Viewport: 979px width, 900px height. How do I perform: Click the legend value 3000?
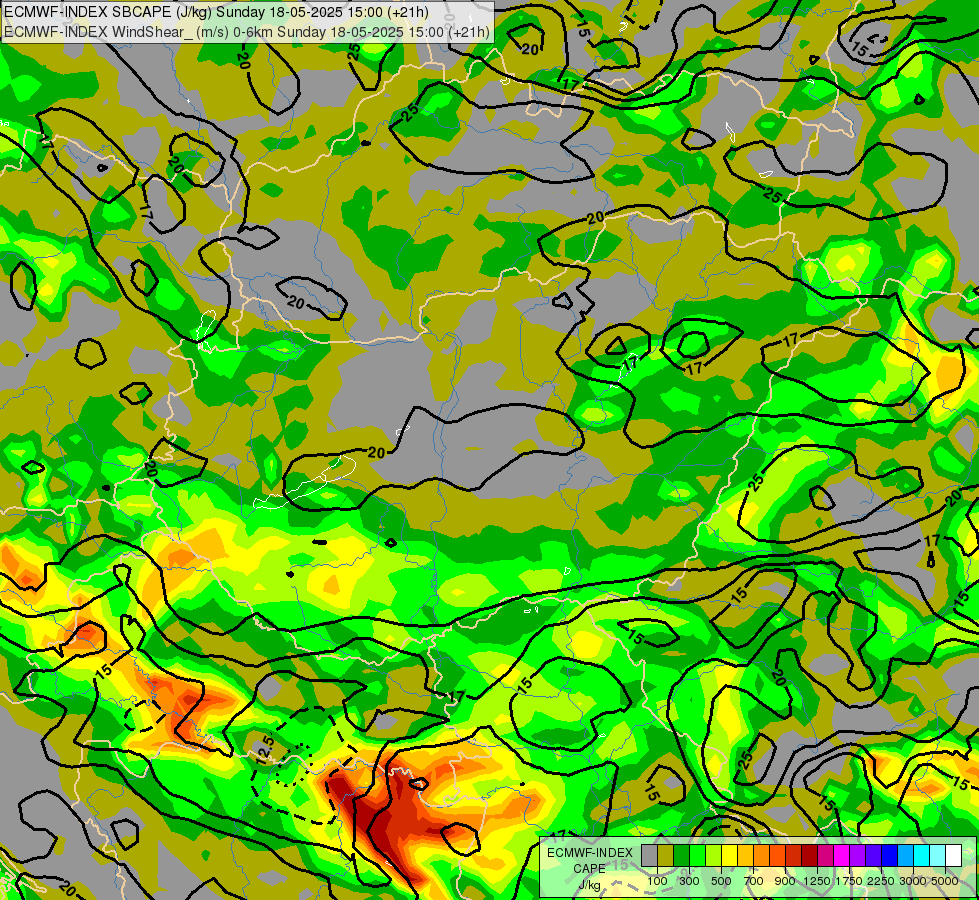coord(913,881)
